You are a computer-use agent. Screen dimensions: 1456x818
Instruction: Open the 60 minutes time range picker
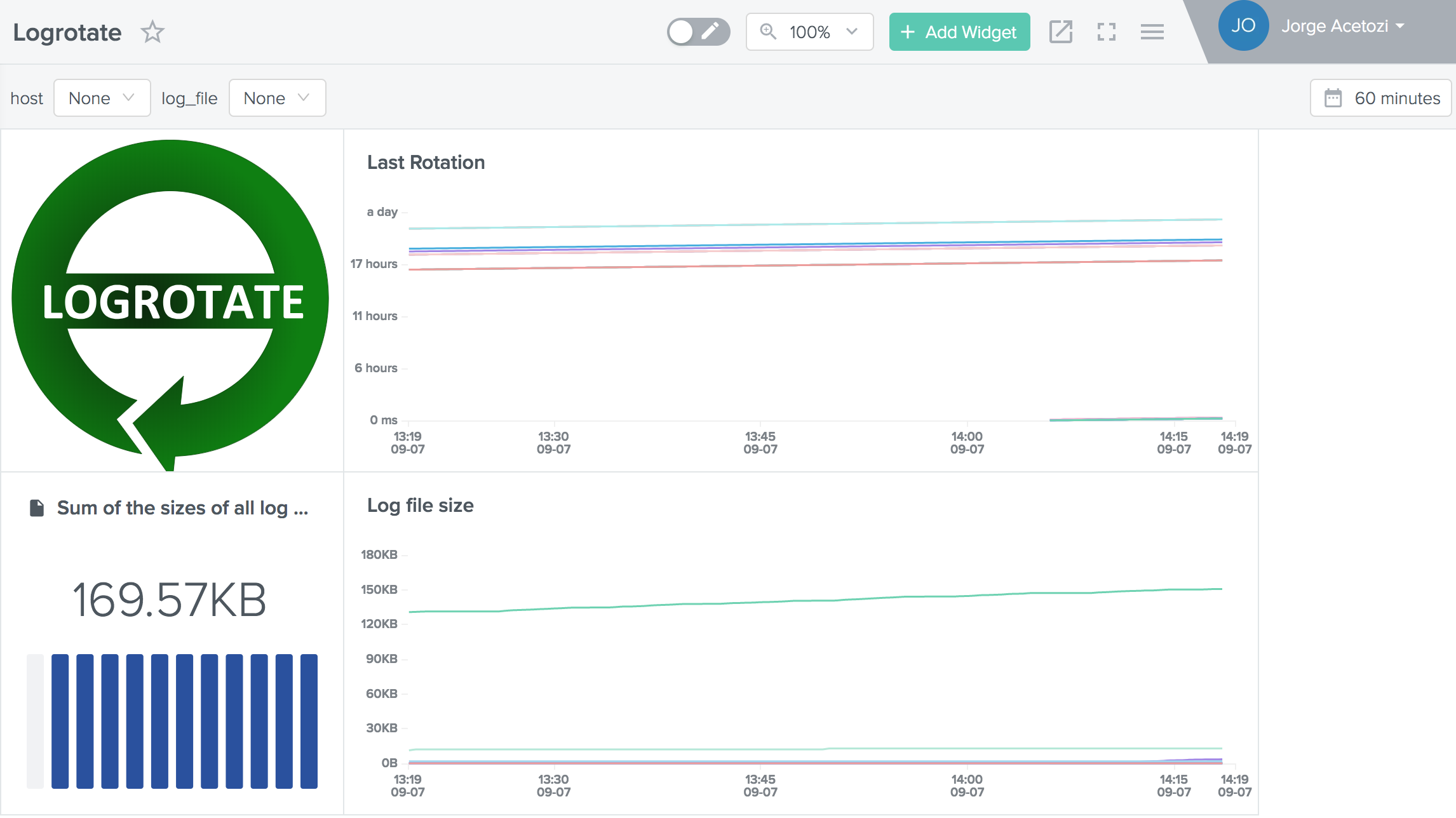[1380, 98]
